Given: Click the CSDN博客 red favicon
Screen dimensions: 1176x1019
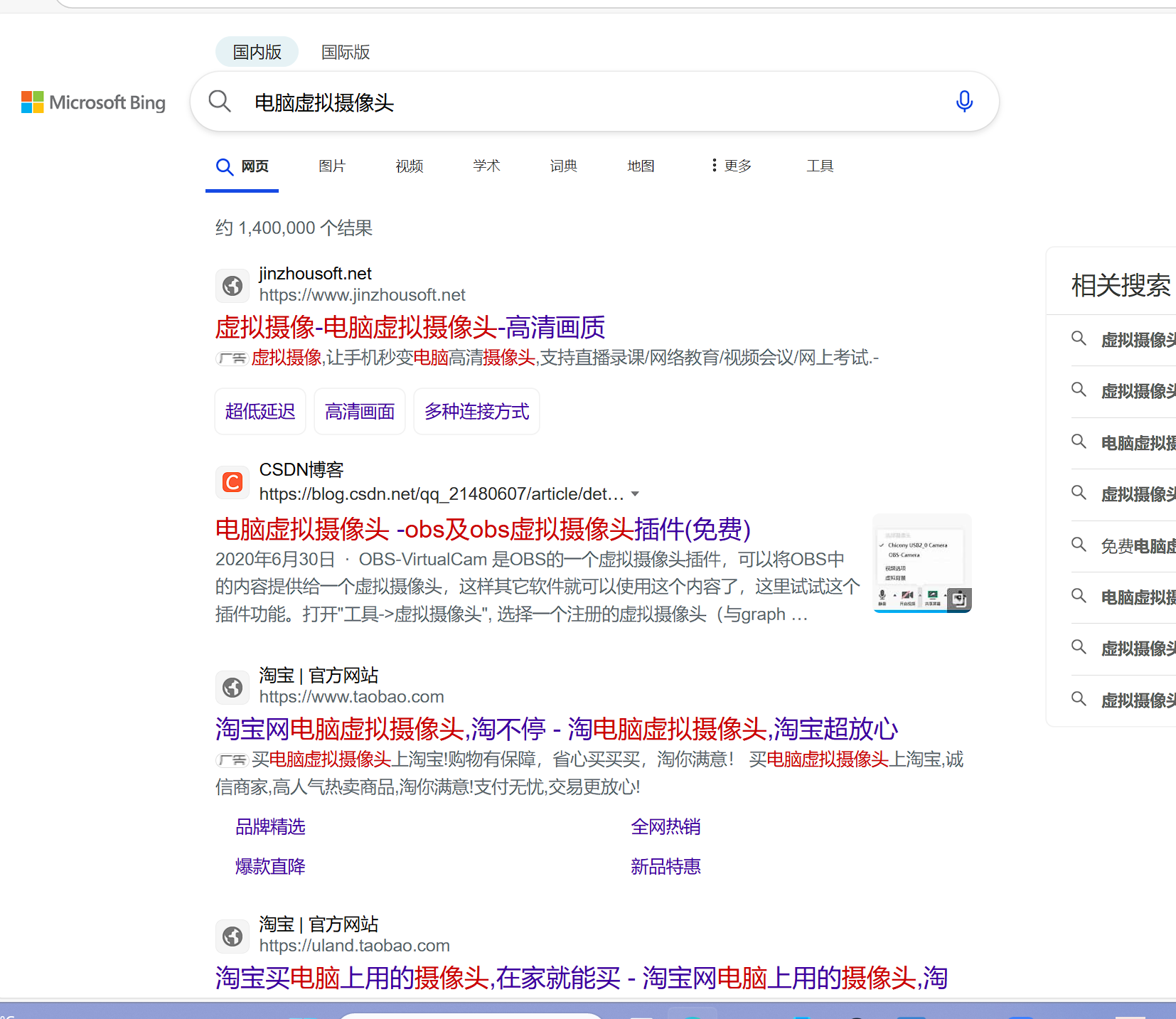Looking at the screenshot, I should (232, 483).
